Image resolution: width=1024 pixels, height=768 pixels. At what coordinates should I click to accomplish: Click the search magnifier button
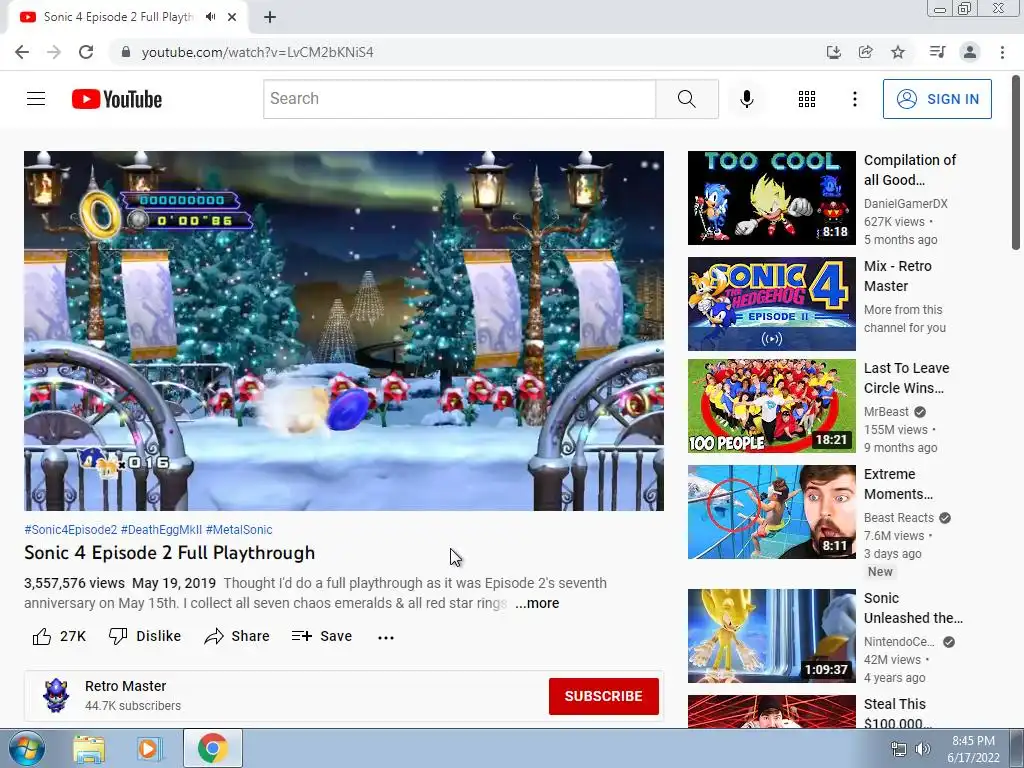686,99
